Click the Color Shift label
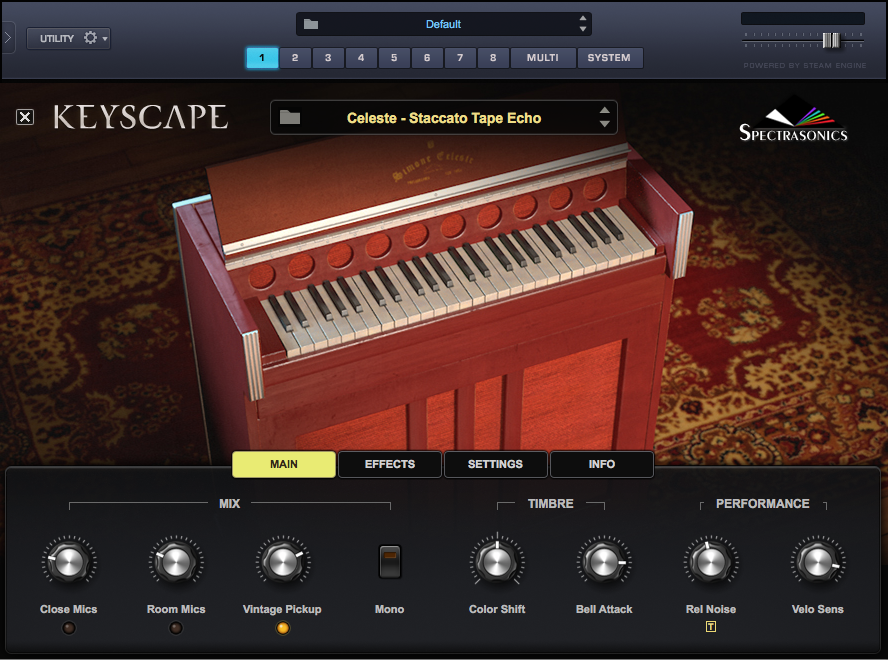Viewport: 888px width, 660px height. 497,609
